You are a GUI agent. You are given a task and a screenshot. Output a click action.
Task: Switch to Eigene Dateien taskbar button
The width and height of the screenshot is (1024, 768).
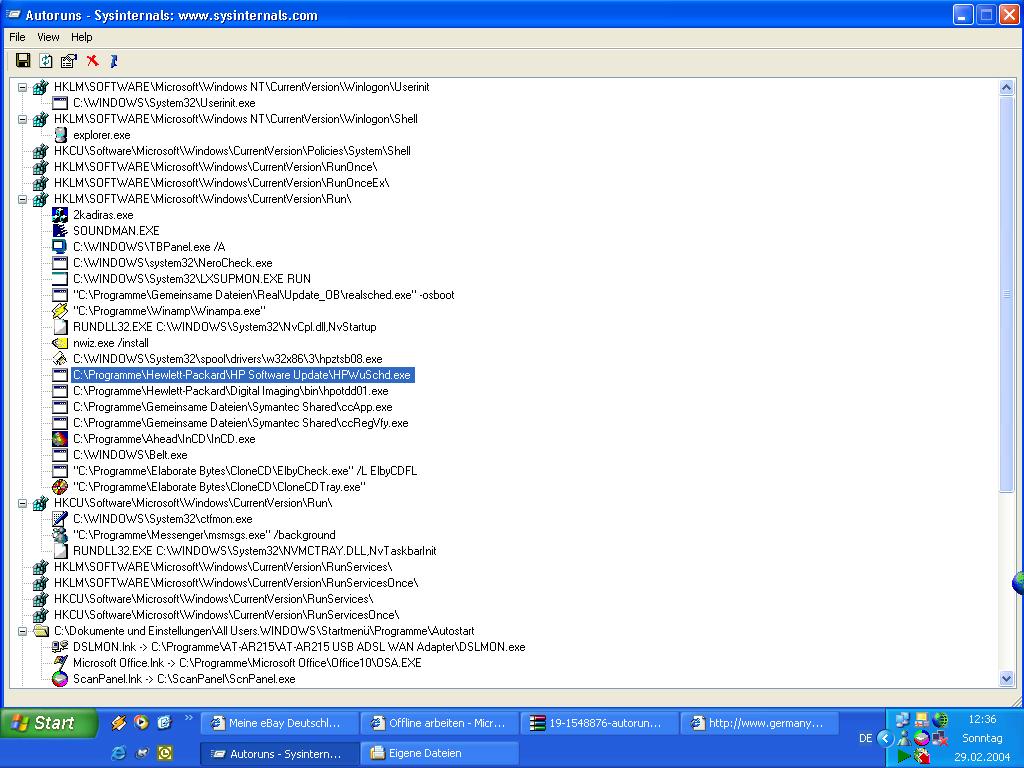(x=439, y=753)
